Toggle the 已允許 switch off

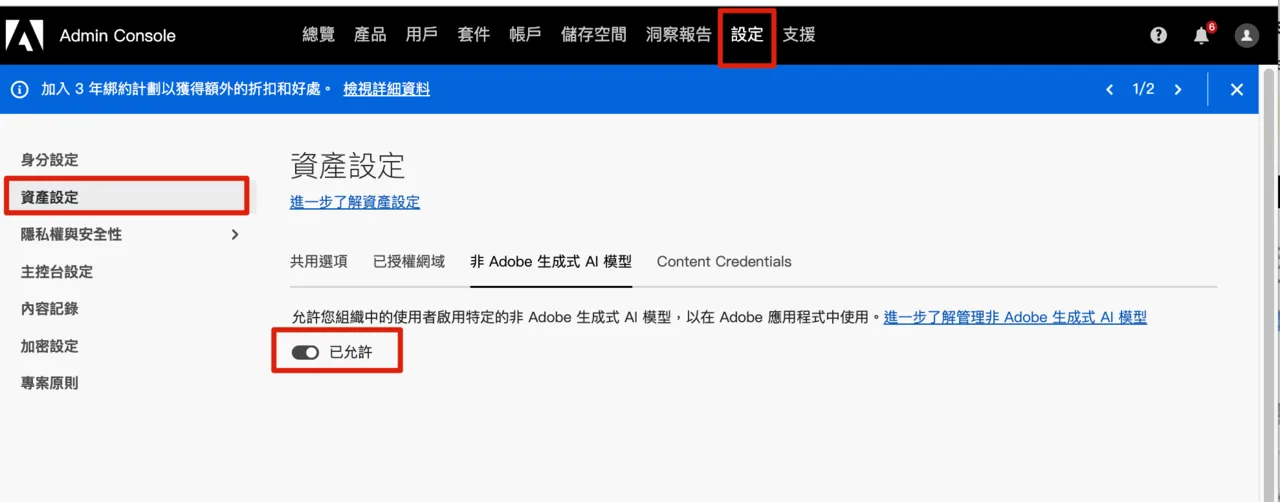tap(305, 352)
